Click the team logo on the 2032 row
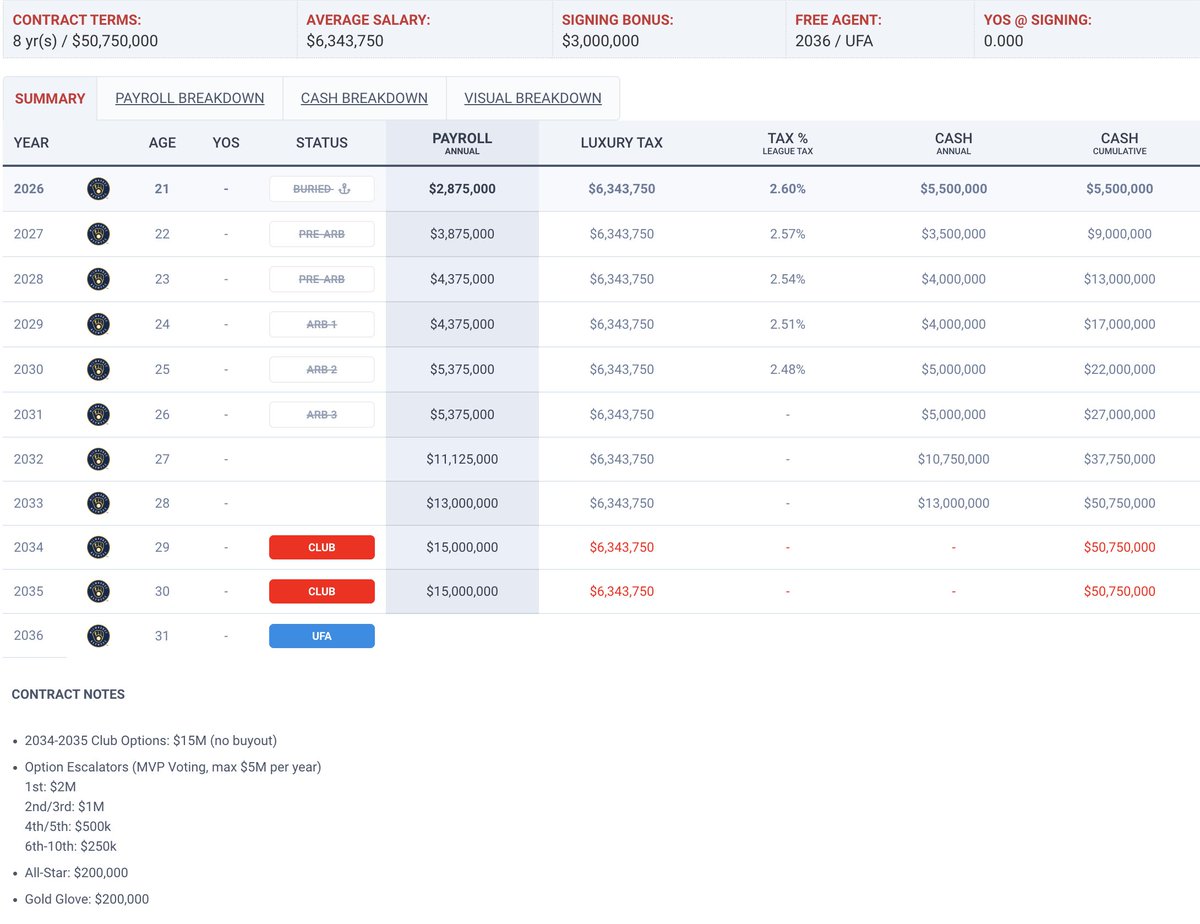The image size is (1200, 924). 98,459
